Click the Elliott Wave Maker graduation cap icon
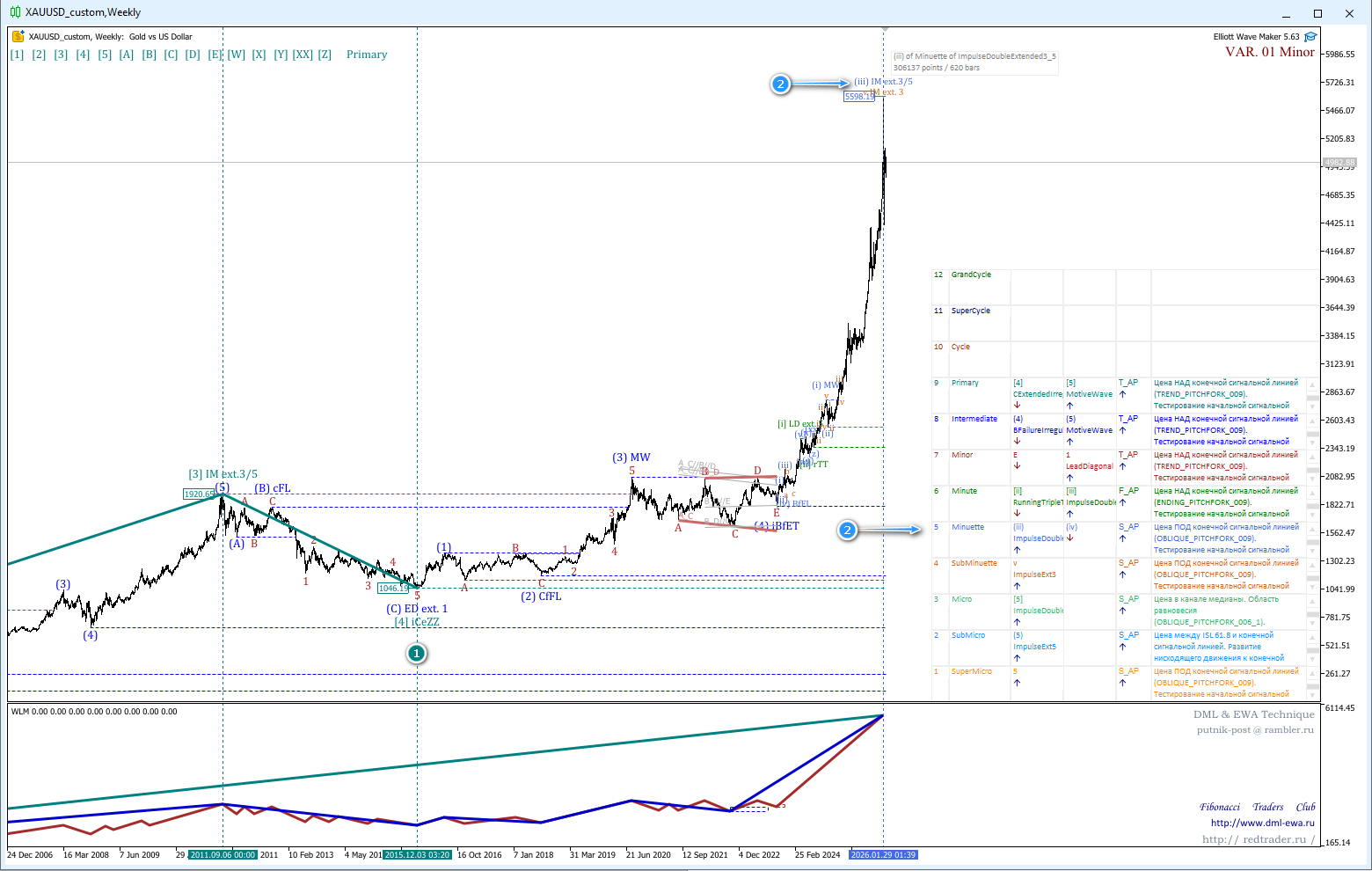 point(1310,37)
